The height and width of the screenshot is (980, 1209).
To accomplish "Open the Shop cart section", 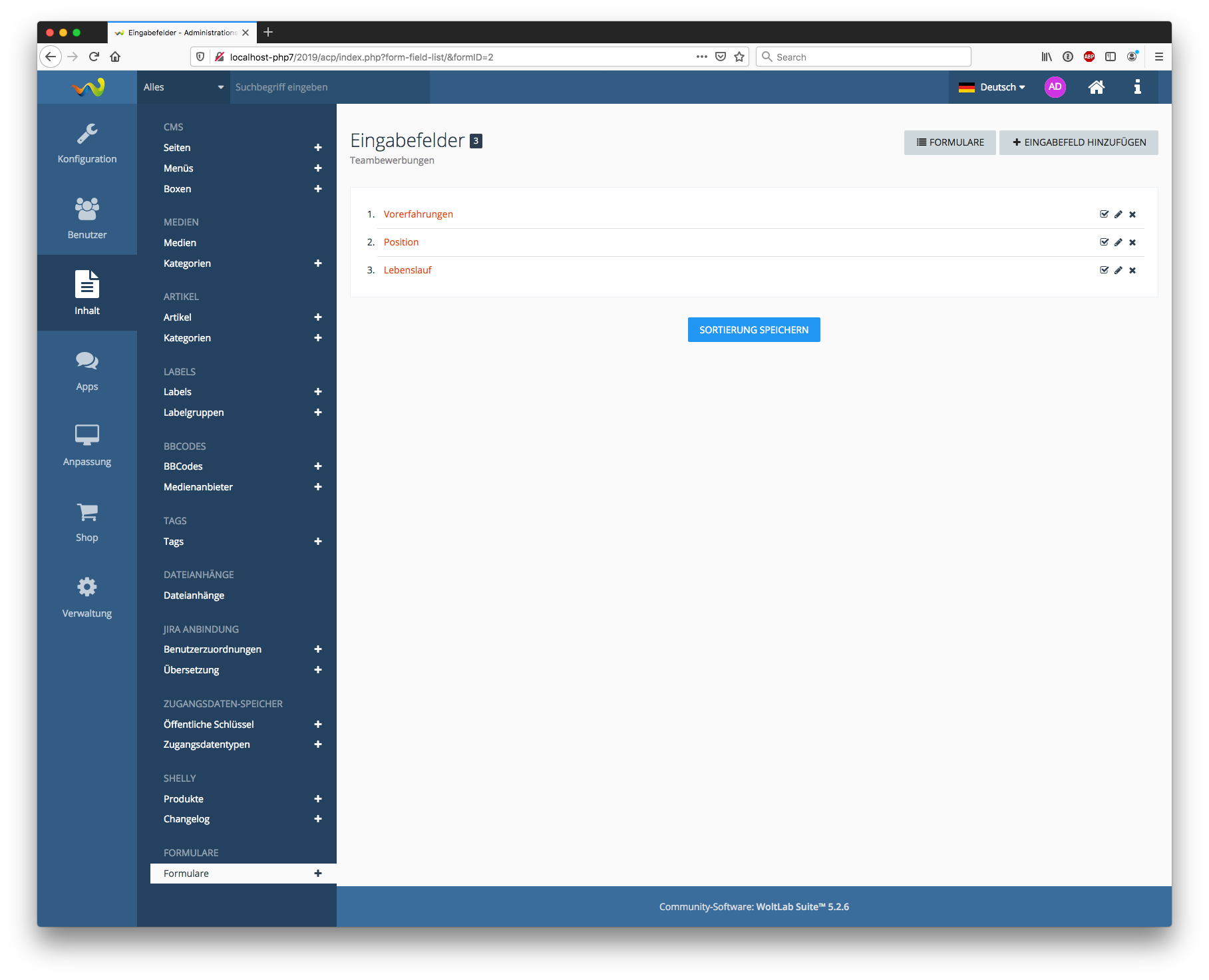I will (x=87, y=522).
